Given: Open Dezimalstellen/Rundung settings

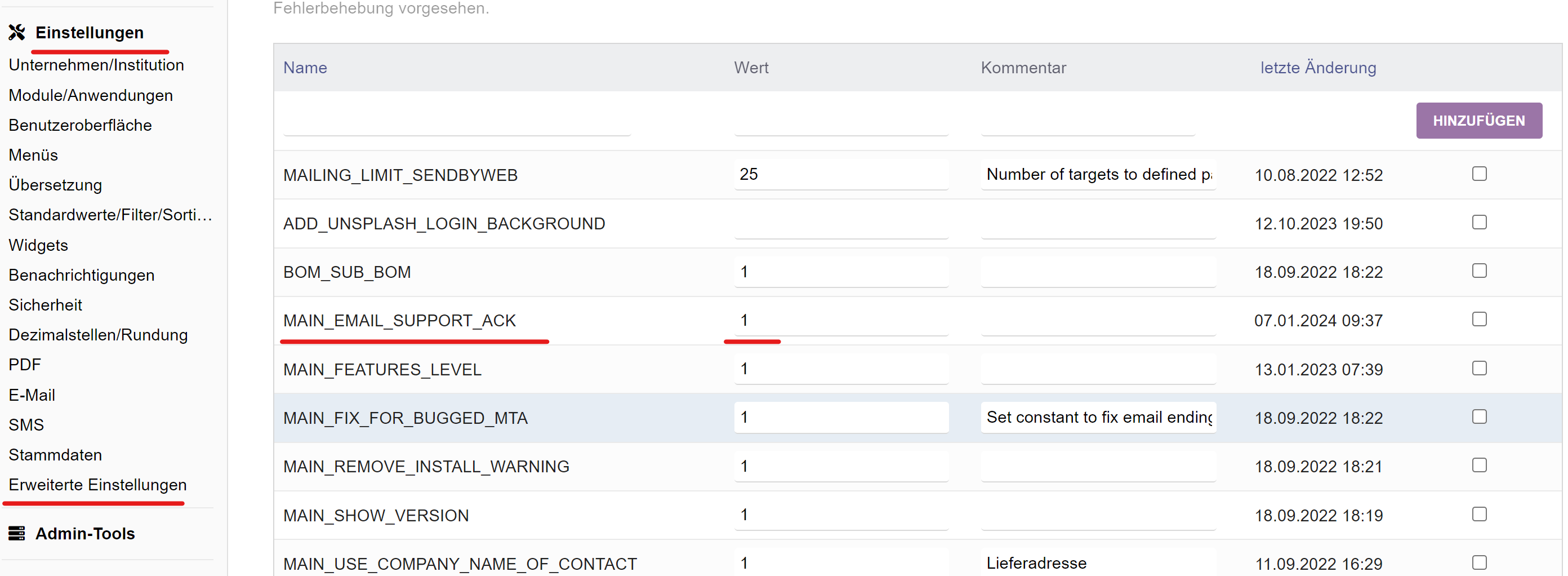Looking at the screenshot, I should point(98,335).
